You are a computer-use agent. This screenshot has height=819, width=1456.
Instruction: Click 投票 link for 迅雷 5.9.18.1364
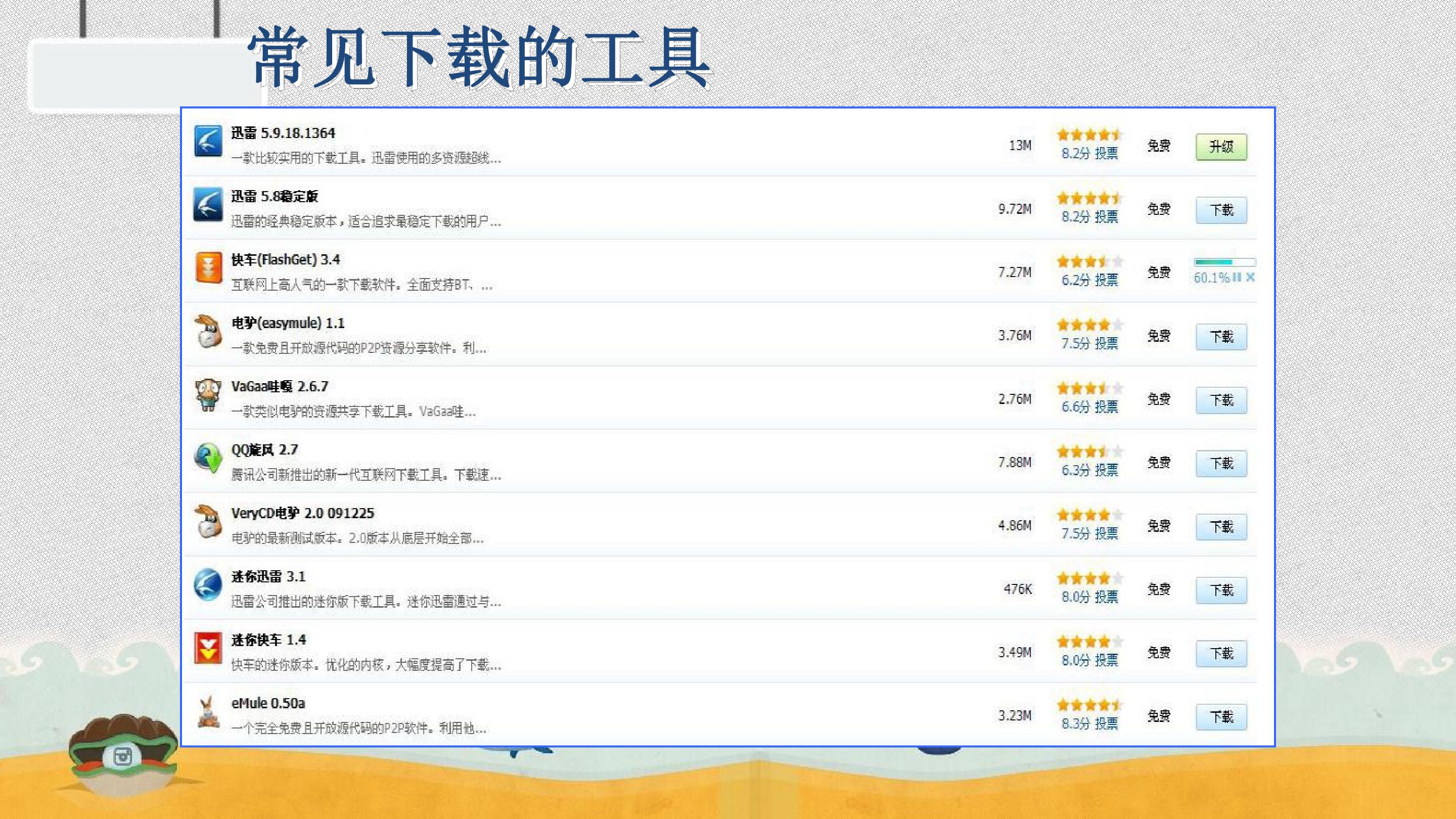tap(1106, 153)
